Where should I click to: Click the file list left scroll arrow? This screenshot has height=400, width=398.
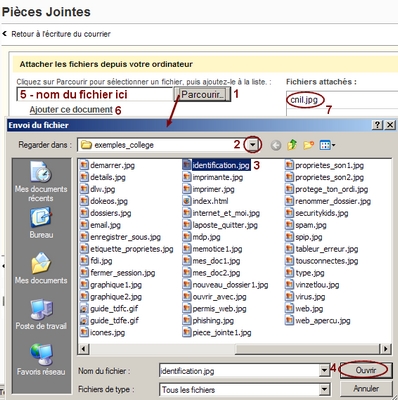[x=83, y=349]
